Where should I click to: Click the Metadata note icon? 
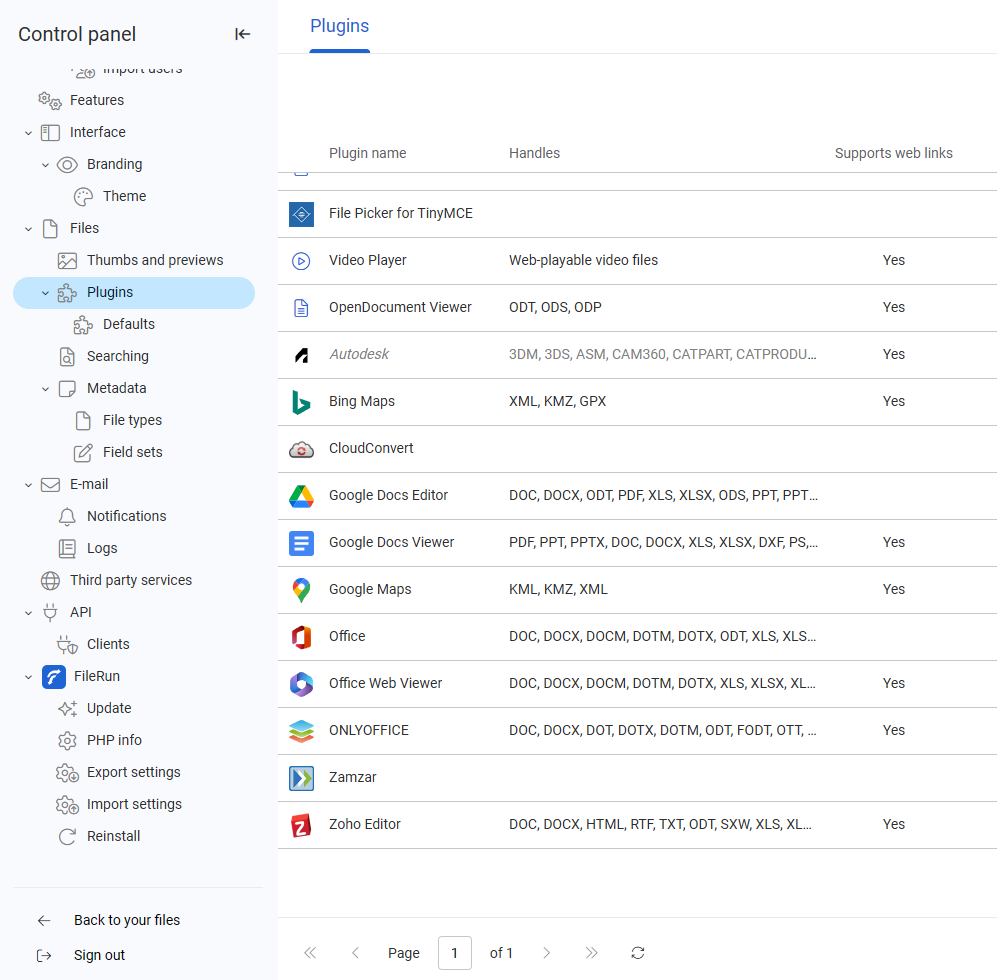click(x=67, y=389)
